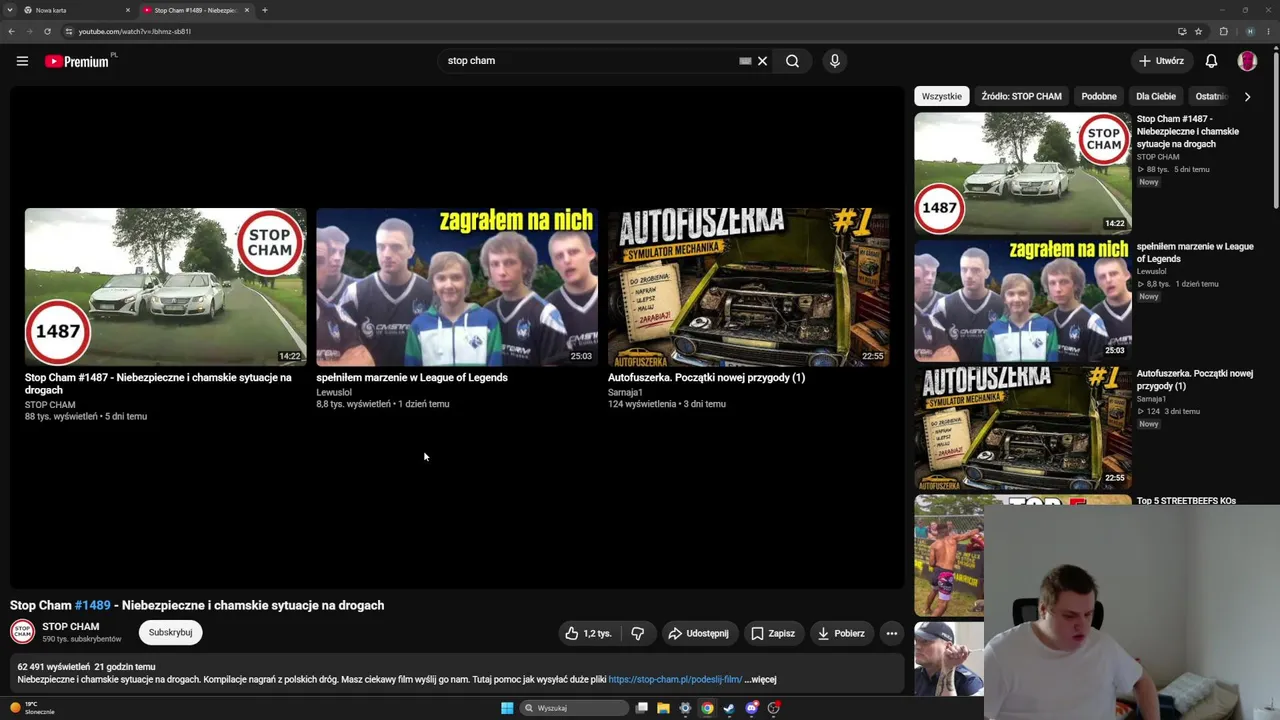Open Chrome profile avatar in toolbar
The height and width of the screenshot is (720, 1280).
pyautogui.click(x=1250, y=31)
